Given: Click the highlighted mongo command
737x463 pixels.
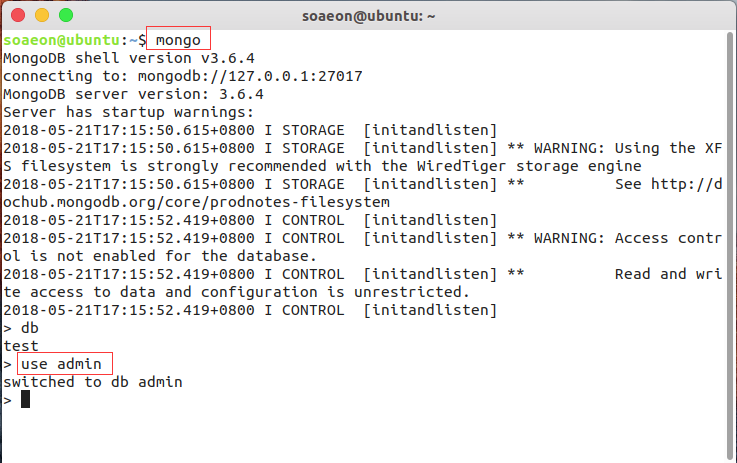Looking at the screenshot, I should coord(181,40).
